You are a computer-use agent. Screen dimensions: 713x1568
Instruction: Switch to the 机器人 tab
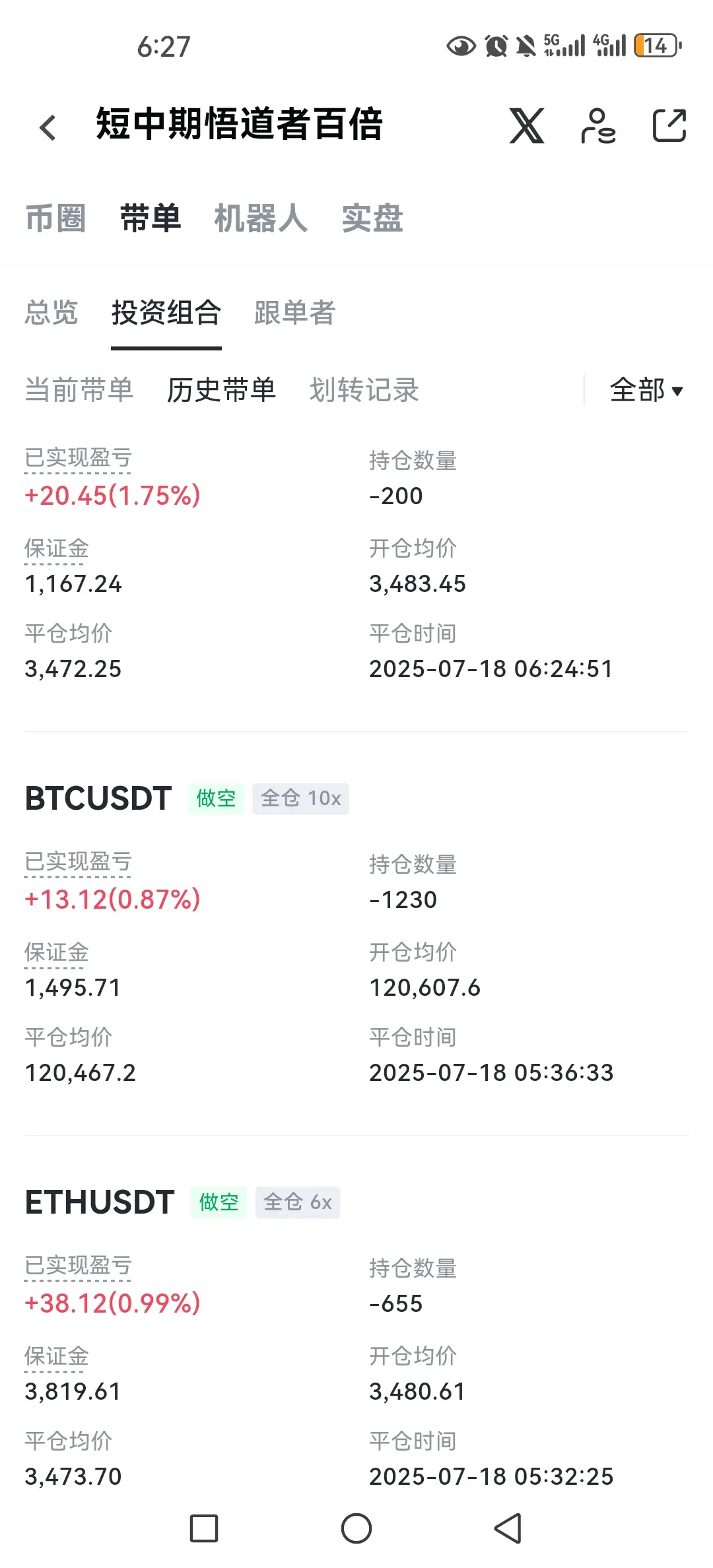tap(261, 218)
